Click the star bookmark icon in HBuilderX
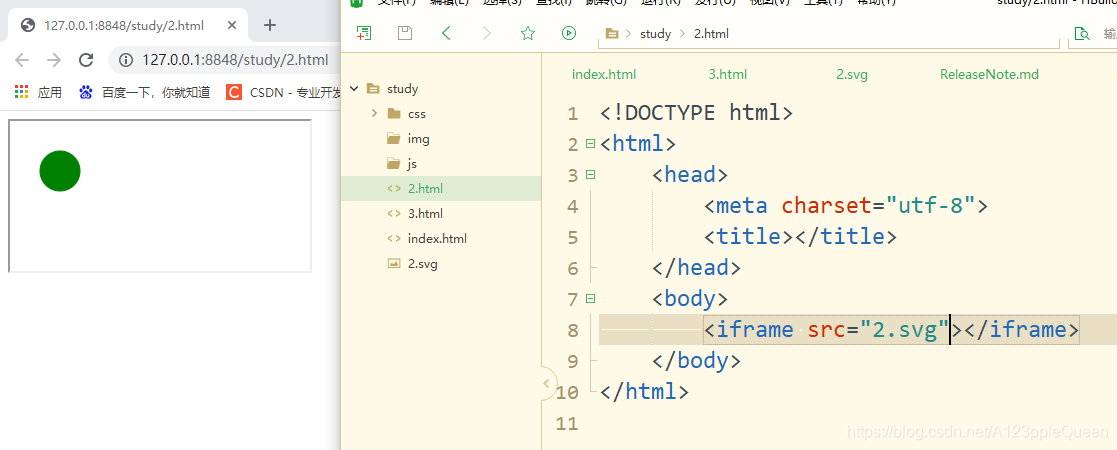This screenshot has width=1117, height=450. pos(528,33)
